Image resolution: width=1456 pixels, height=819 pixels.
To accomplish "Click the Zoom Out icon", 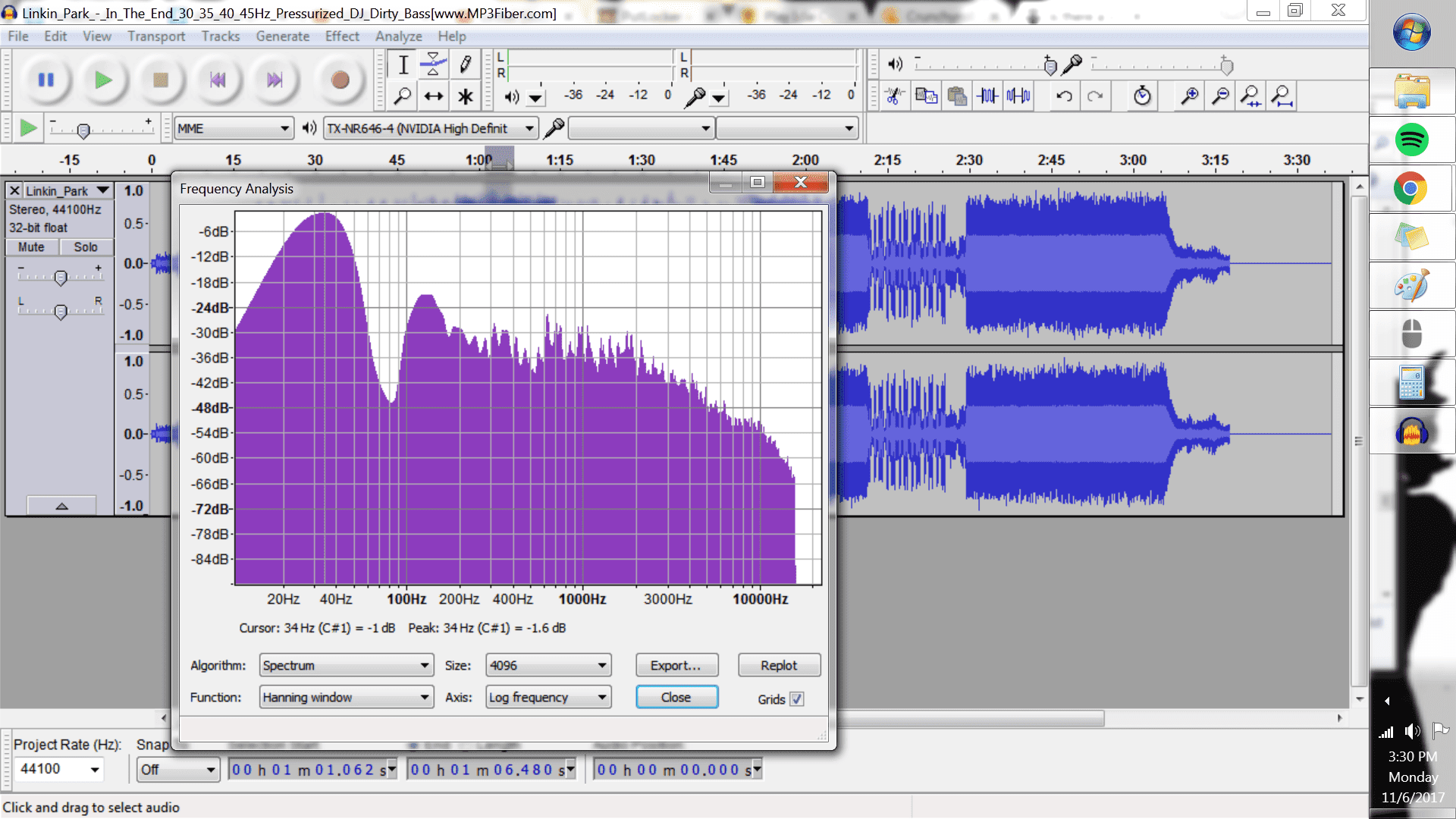I will coord(1220,96).
